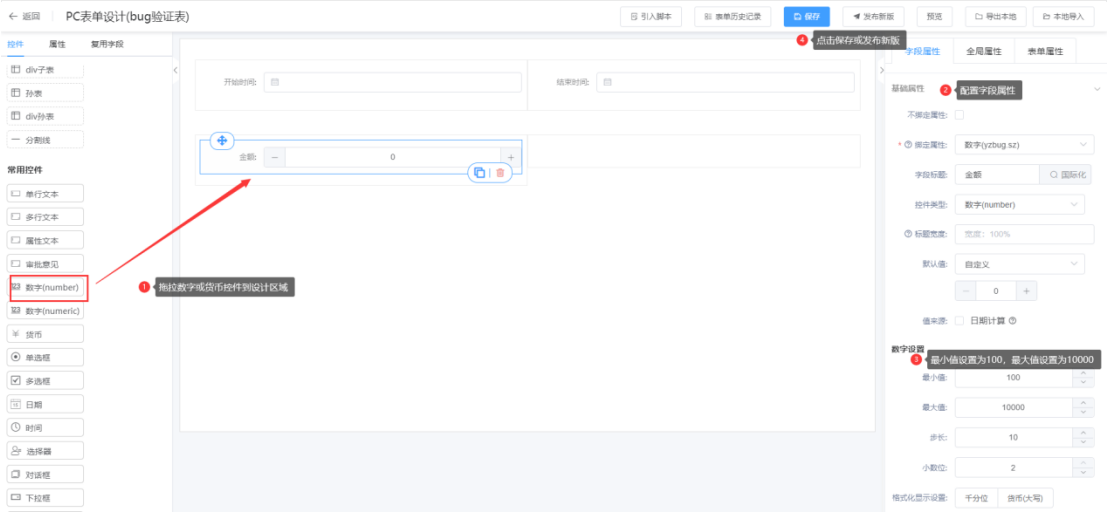Click the 开始时间 date input
1117x512 pixels.
(x=393, y=83)
